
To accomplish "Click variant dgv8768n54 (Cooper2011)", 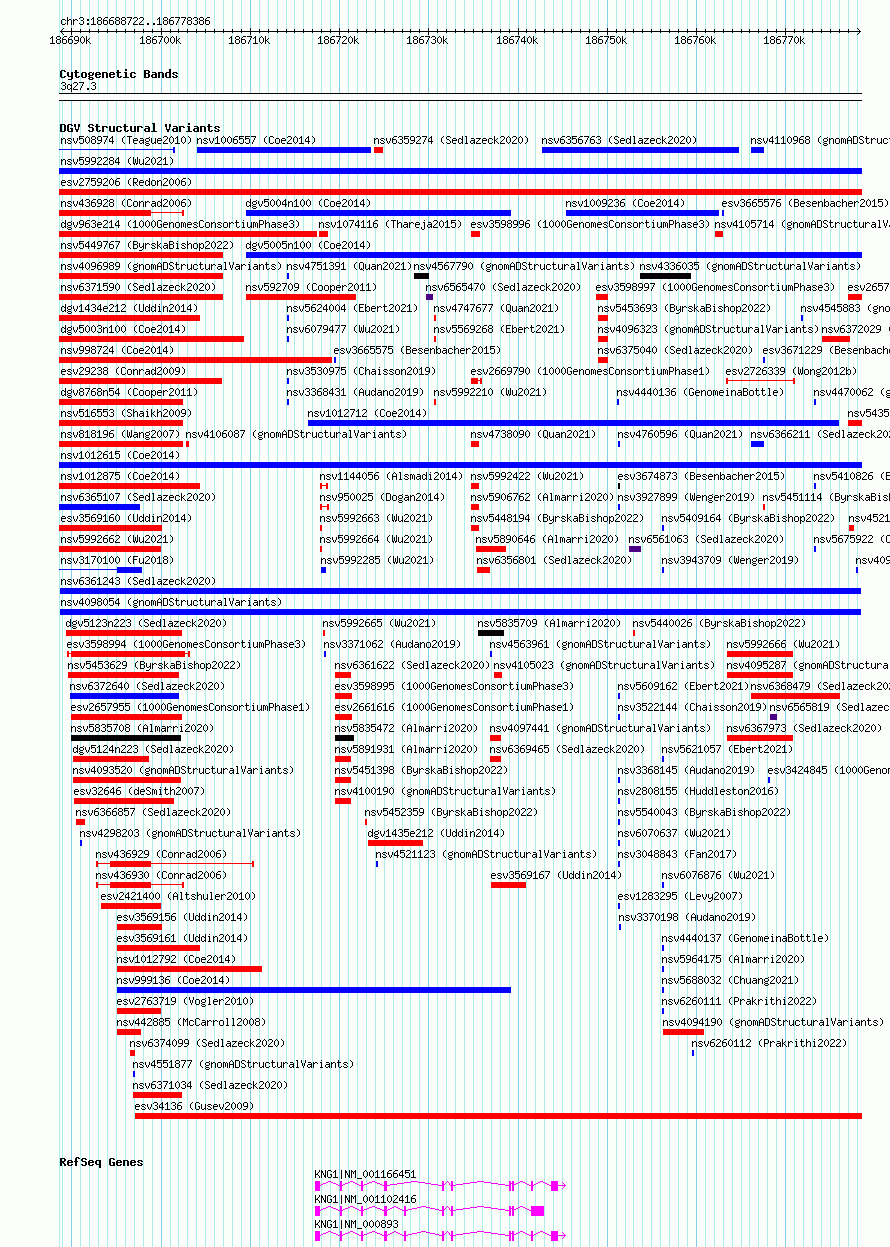I will (x=129, y=392).
